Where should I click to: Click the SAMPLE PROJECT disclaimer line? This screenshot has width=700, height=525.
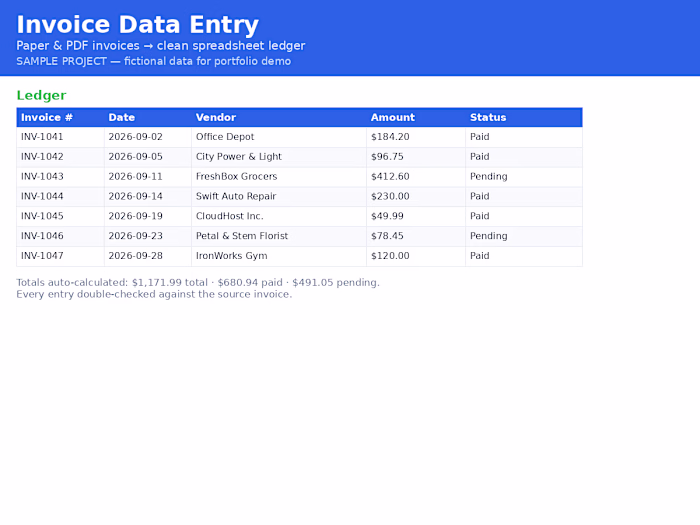pyautogui.click(x=154, y=61)
